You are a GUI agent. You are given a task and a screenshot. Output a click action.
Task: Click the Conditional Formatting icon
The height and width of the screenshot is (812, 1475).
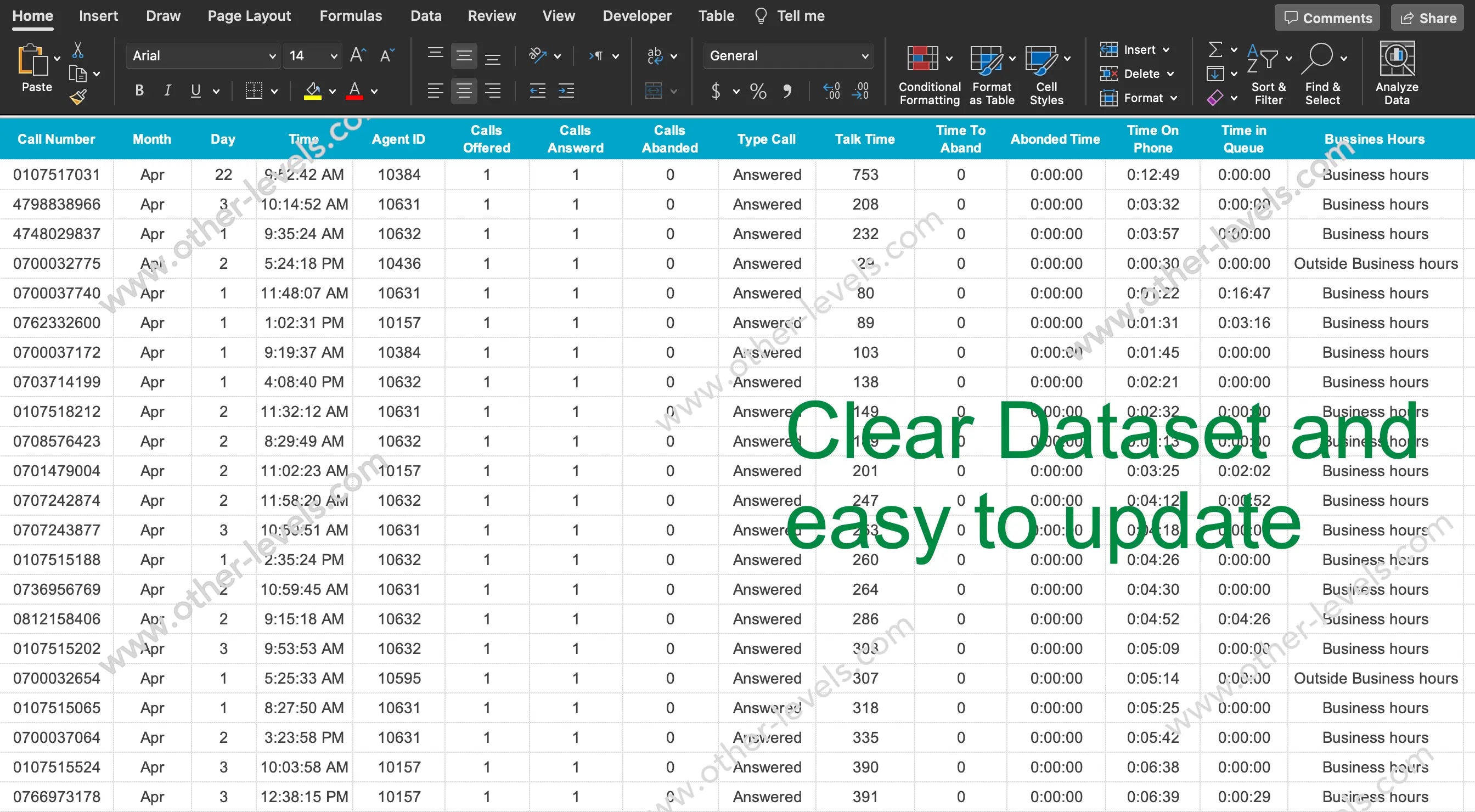coord(922,59)
